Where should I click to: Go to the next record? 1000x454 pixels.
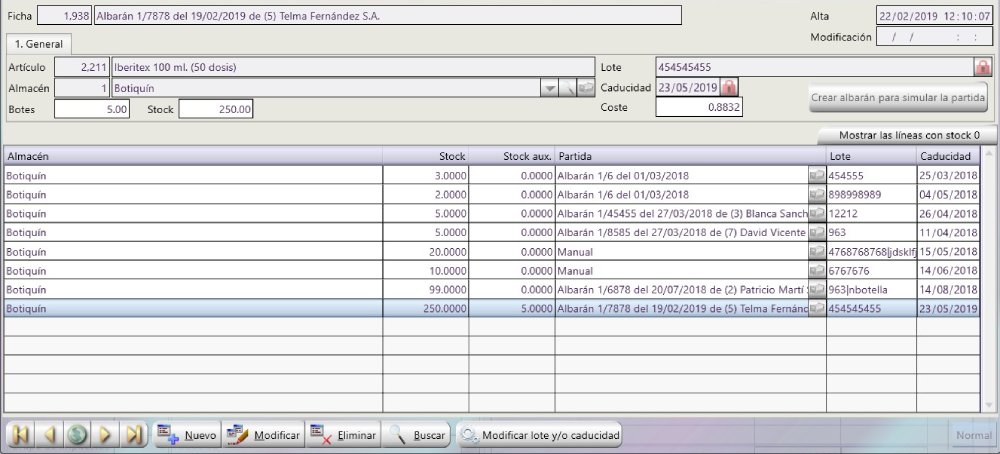pos(106,435)
